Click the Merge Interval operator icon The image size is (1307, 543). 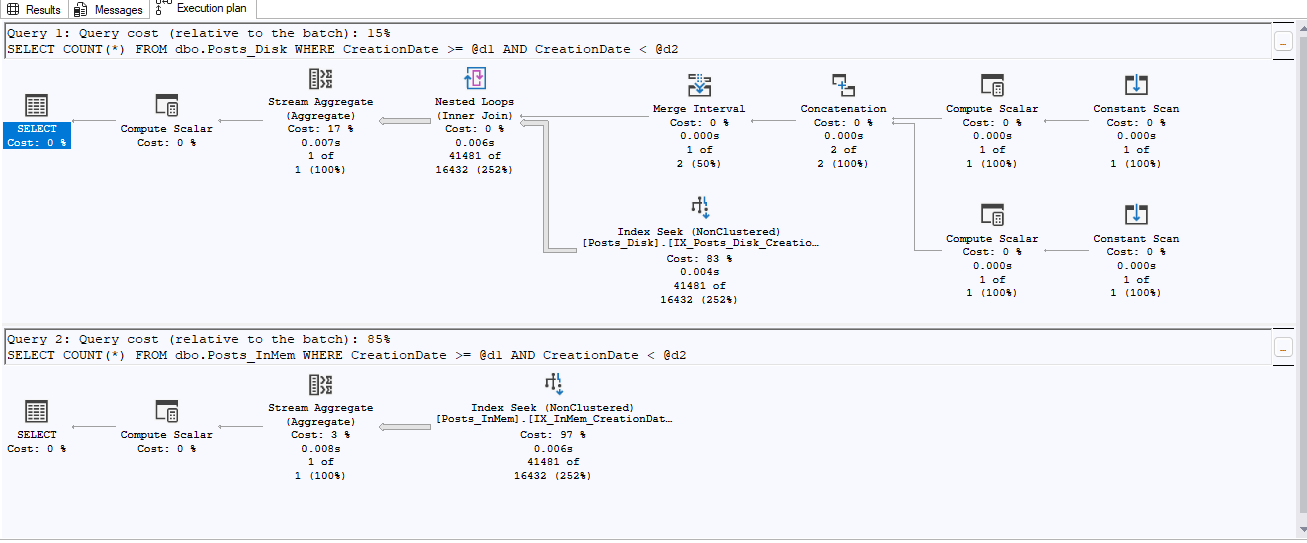coord(699,86)
